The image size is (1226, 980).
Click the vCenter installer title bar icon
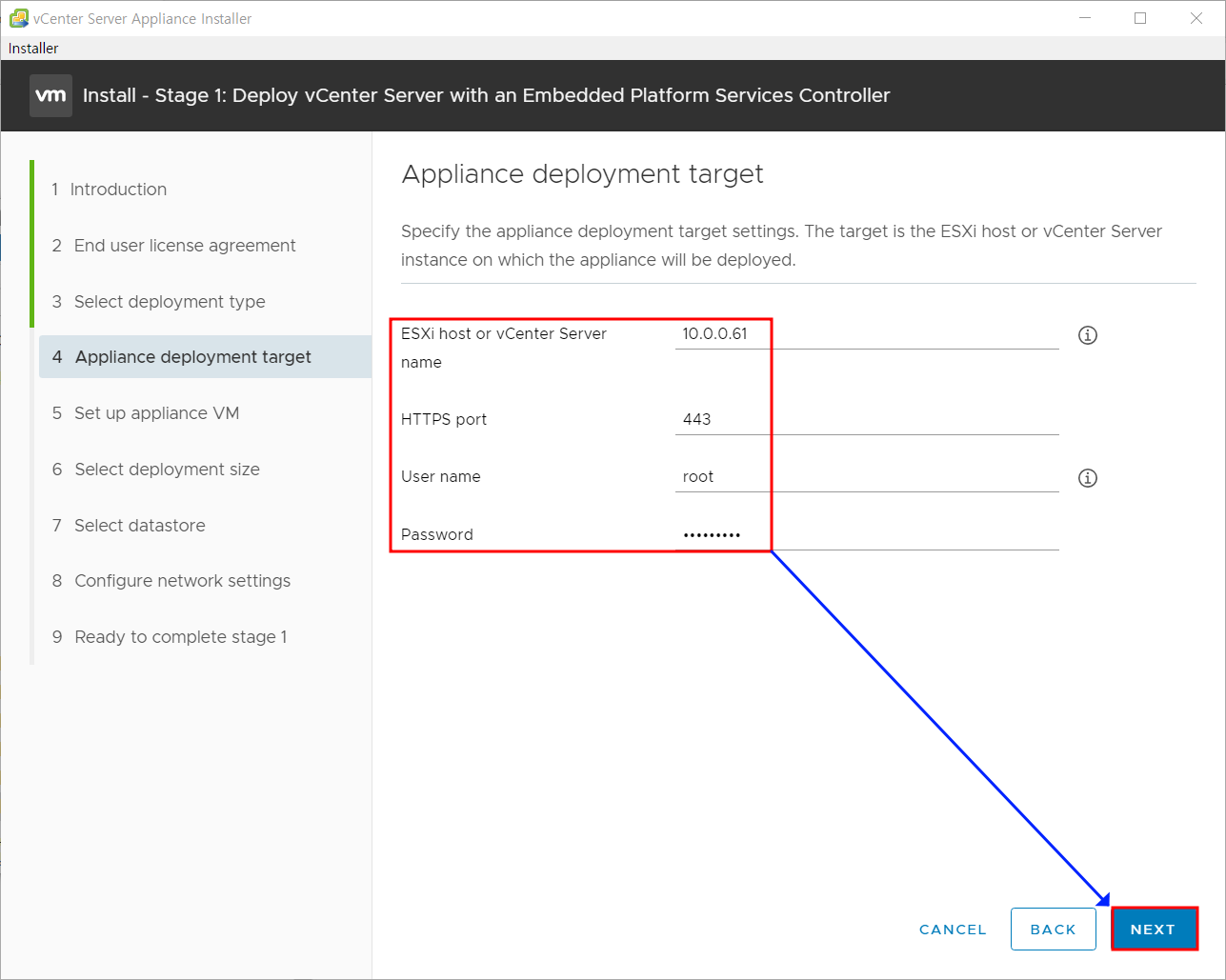17,18
